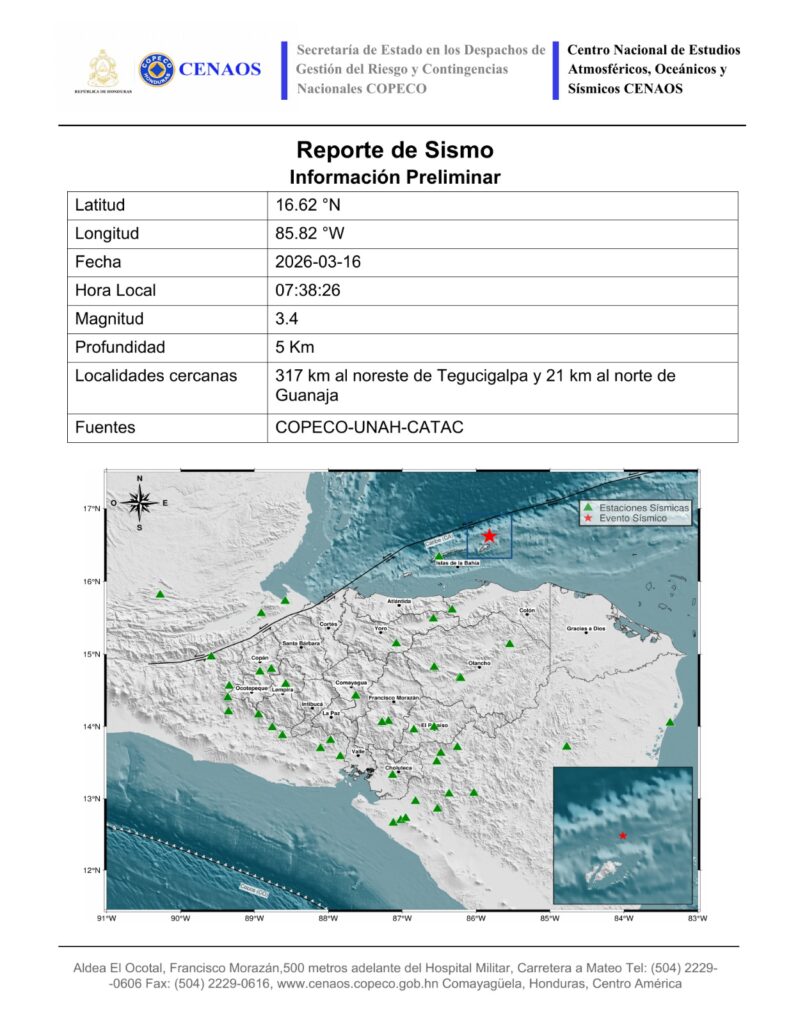Click the 'Información Preliminar' subtitle
The height and width of the screenshot is (1024, 791).
coord(395,177)
